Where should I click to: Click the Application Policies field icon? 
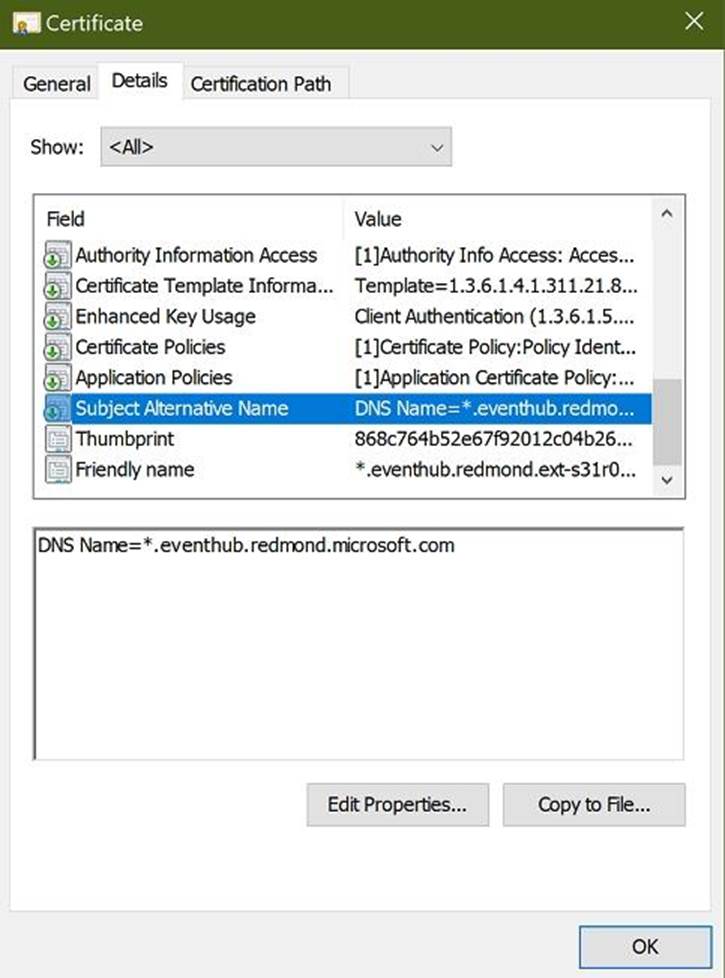58,378
